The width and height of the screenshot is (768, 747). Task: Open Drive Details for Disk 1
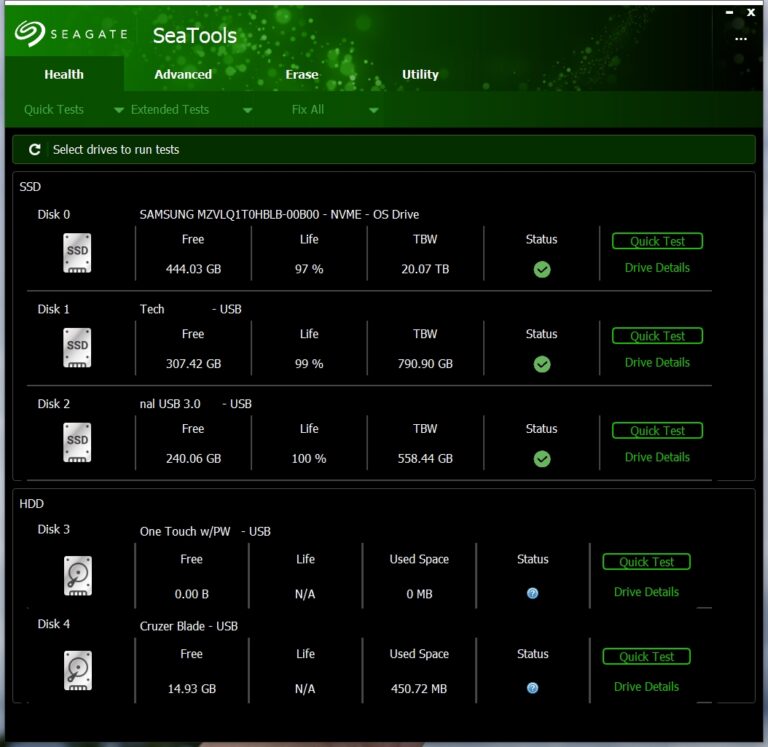coord(657,363)
